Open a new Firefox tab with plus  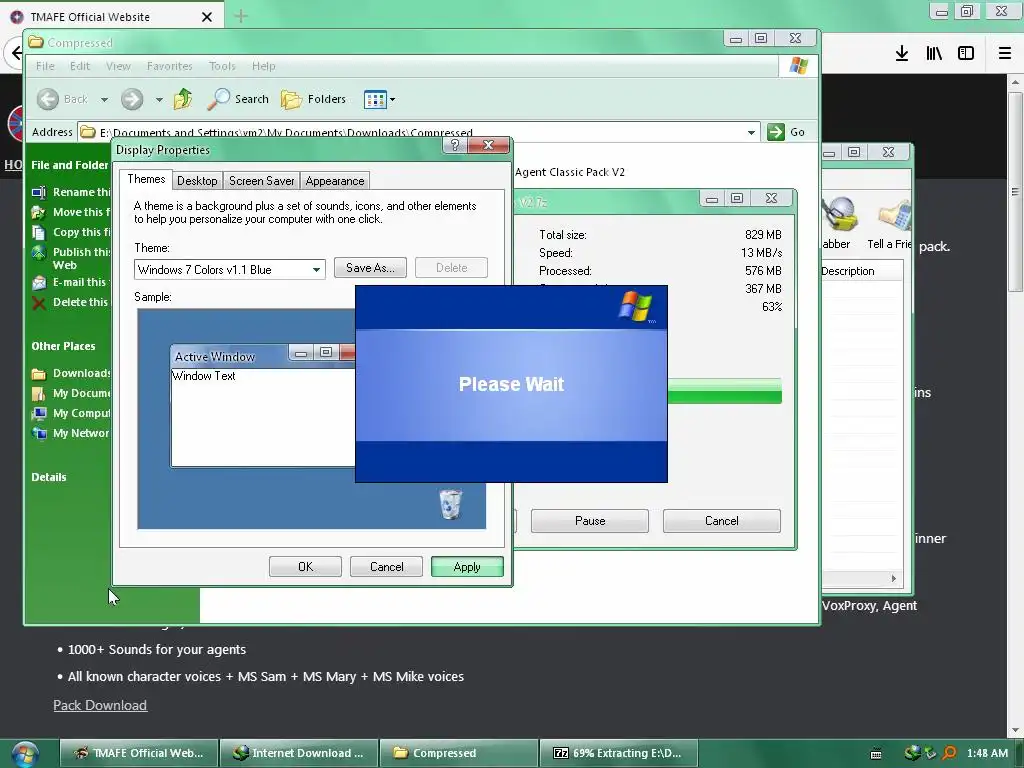(240, 16)
